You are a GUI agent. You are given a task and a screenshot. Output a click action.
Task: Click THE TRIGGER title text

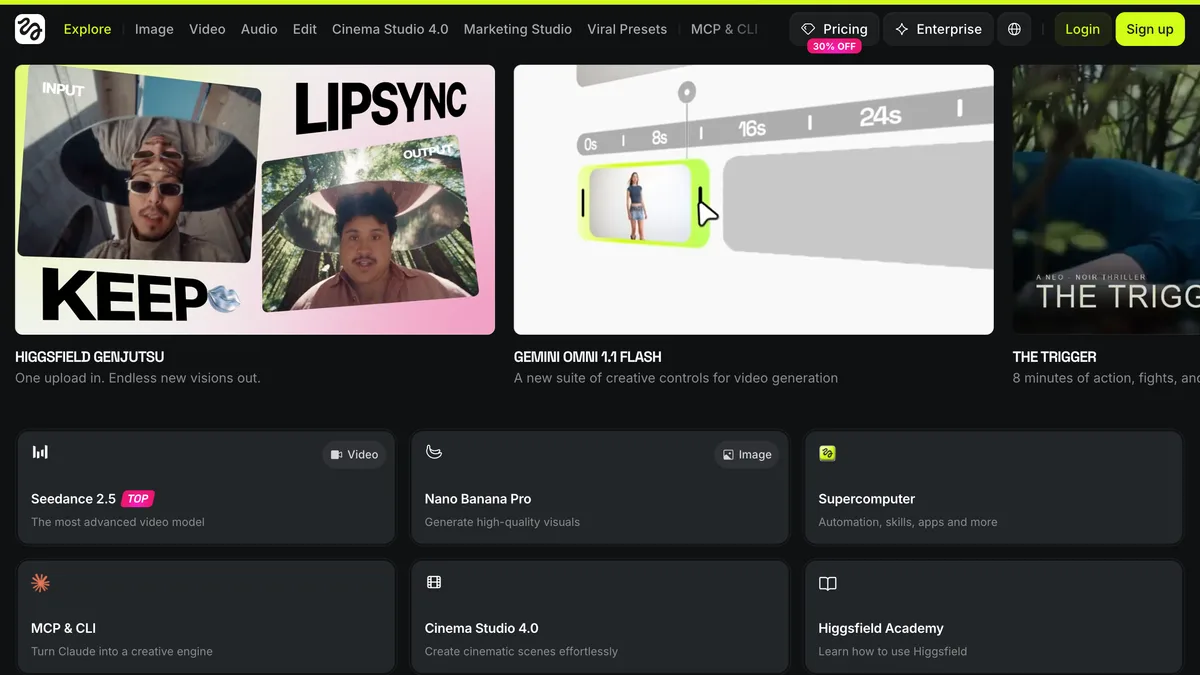click(x=1054, y=356)
